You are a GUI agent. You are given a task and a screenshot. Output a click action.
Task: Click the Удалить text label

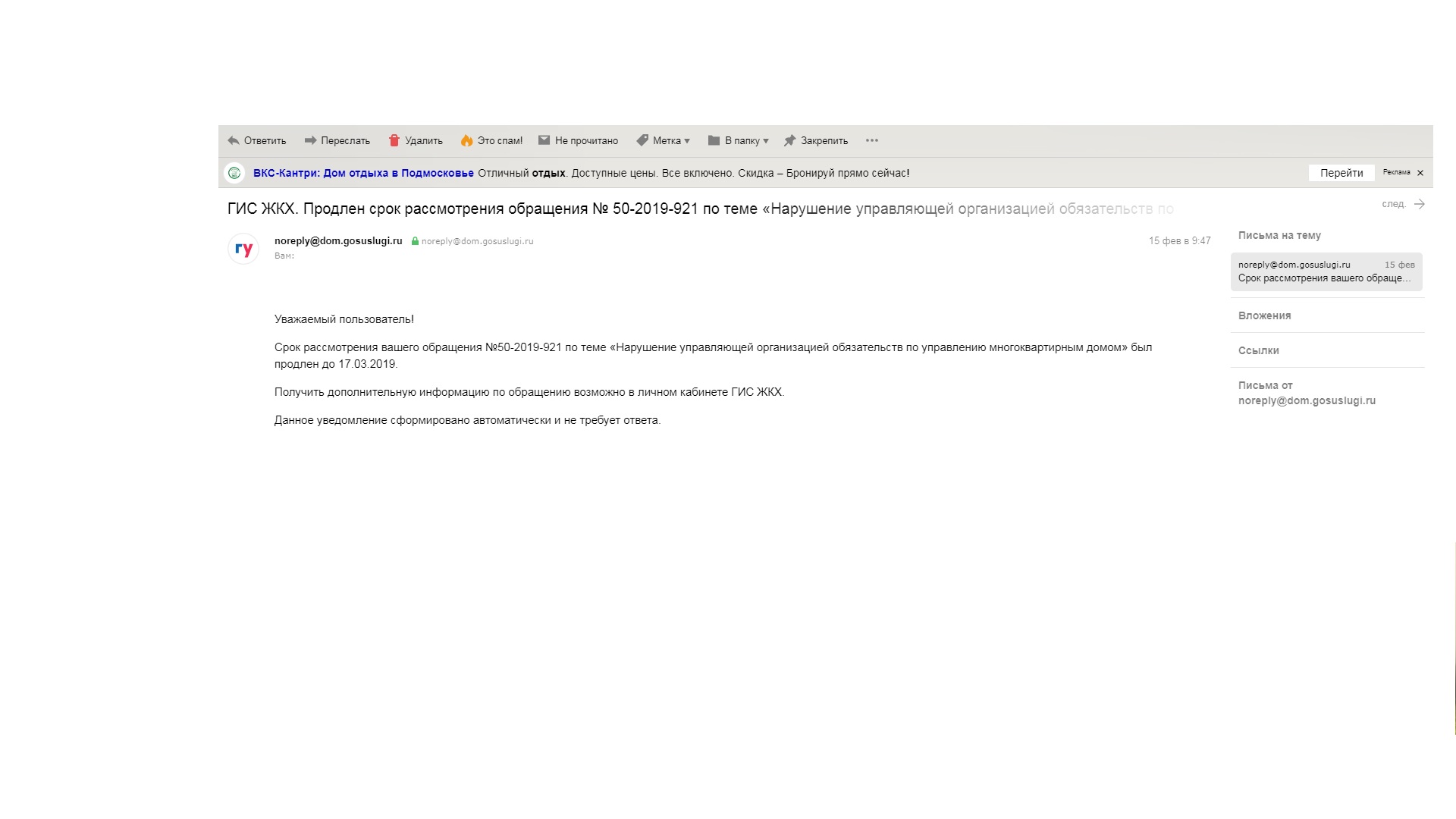pyautogui.click(x=424, y=140)
